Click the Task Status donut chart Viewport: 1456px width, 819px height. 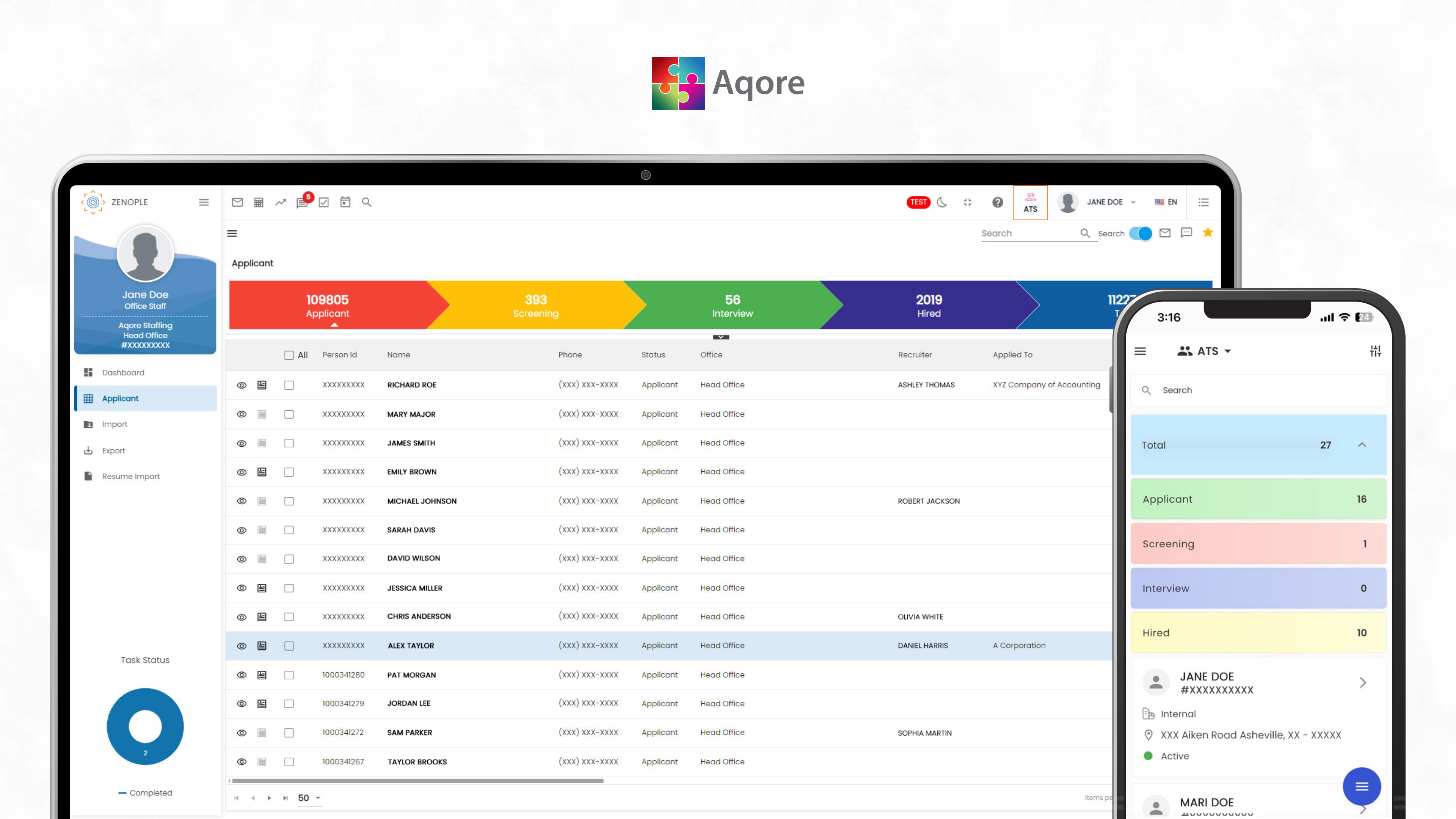(x=145, y=726)
